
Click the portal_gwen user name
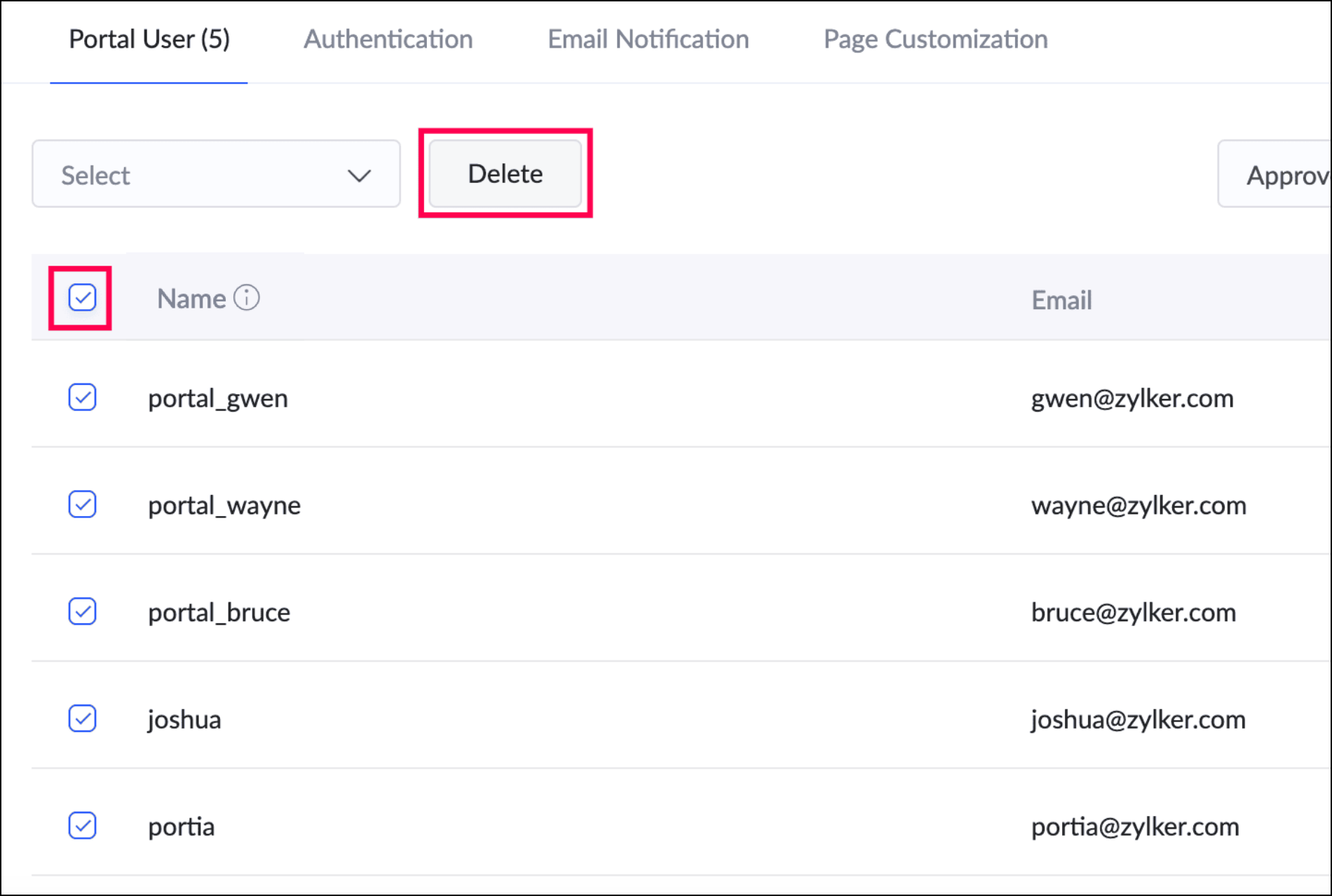click(x=217, y=398)
